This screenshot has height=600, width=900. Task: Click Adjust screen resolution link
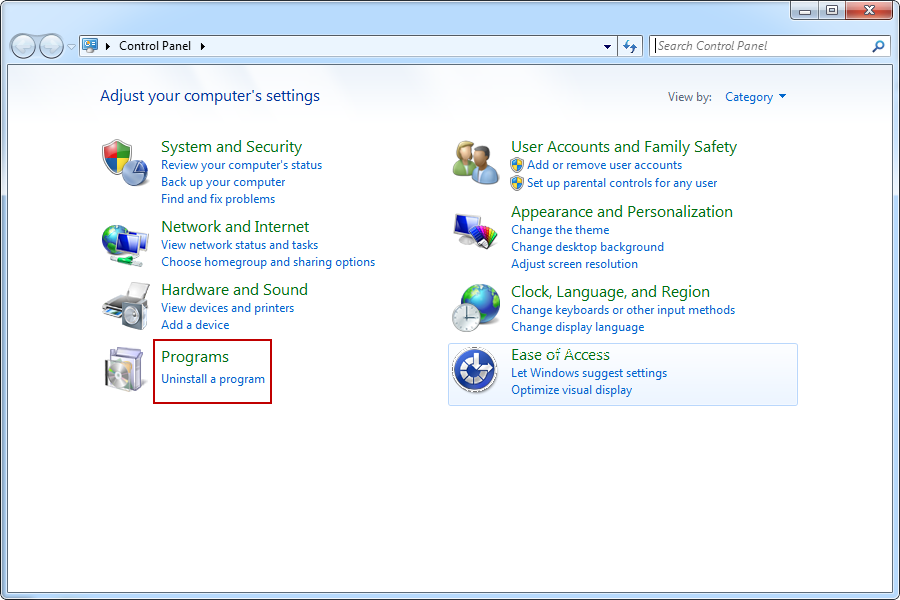click(x=574, y=264)
